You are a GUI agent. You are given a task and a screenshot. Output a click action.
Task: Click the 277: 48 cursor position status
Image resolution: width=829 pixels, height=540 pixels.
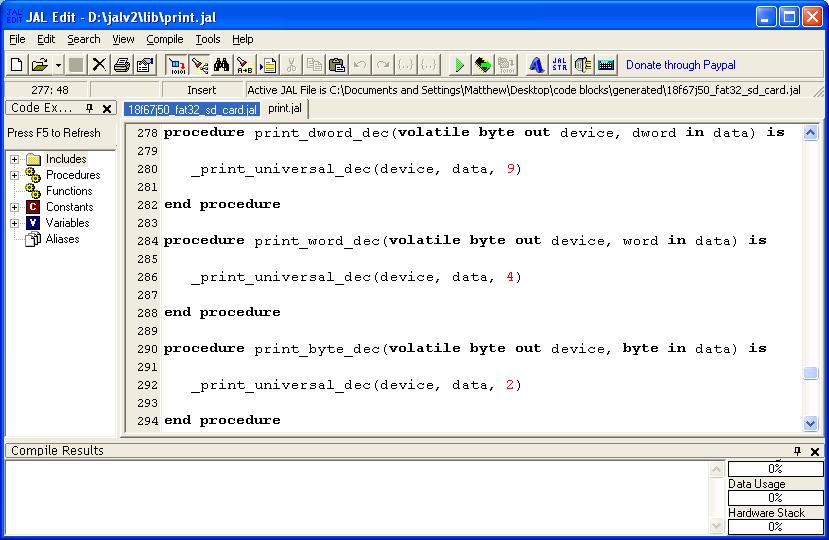coord(50,90)
